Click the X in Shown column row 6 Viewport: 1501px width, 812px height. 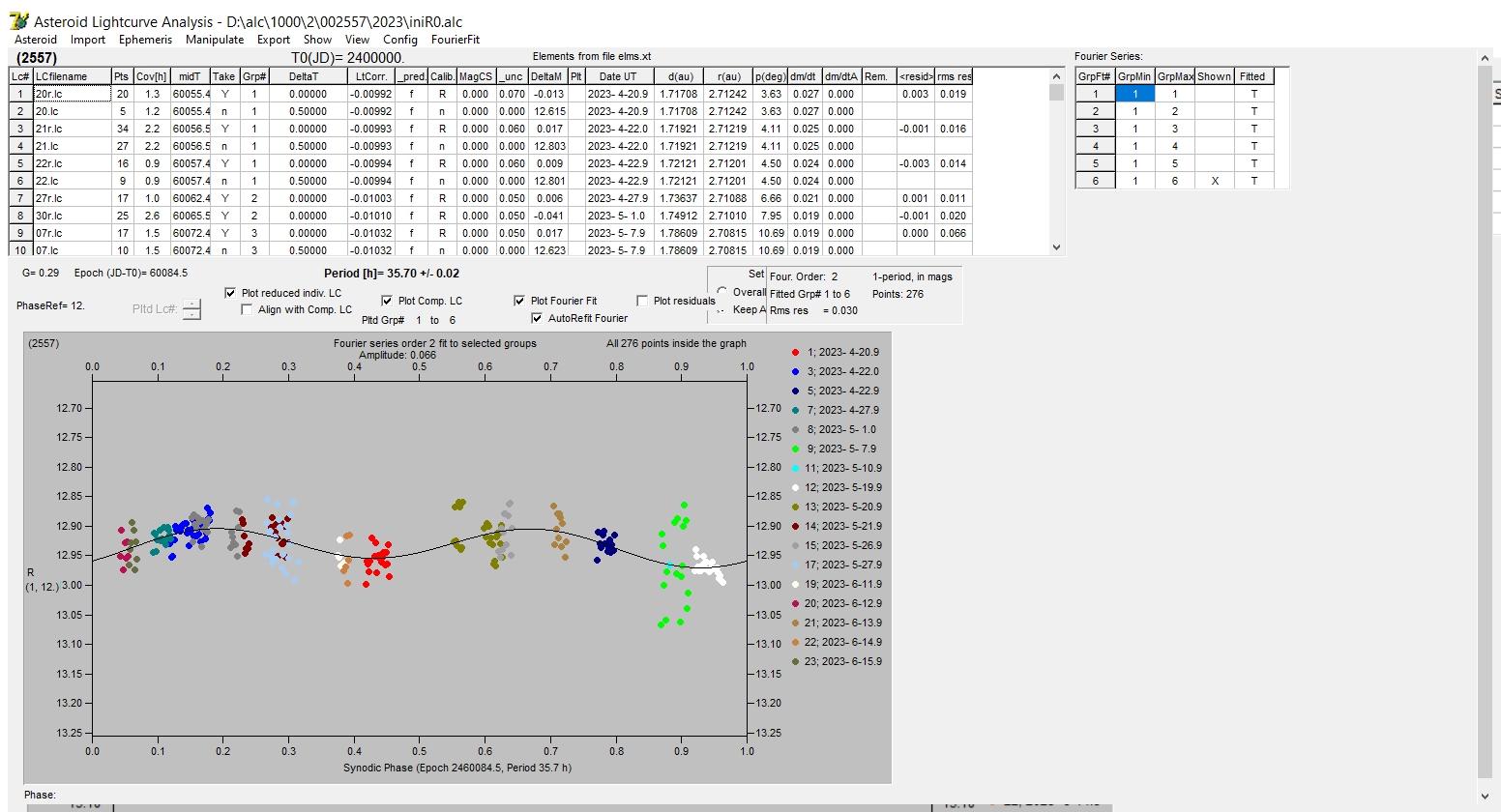[1215, 181]
